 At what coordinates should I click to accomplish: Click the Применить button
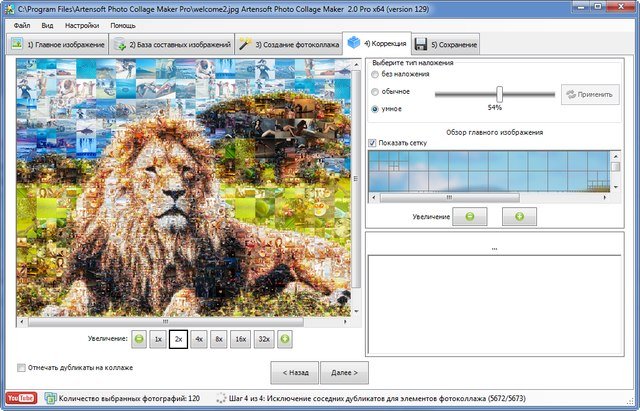[x=590, y=94]
